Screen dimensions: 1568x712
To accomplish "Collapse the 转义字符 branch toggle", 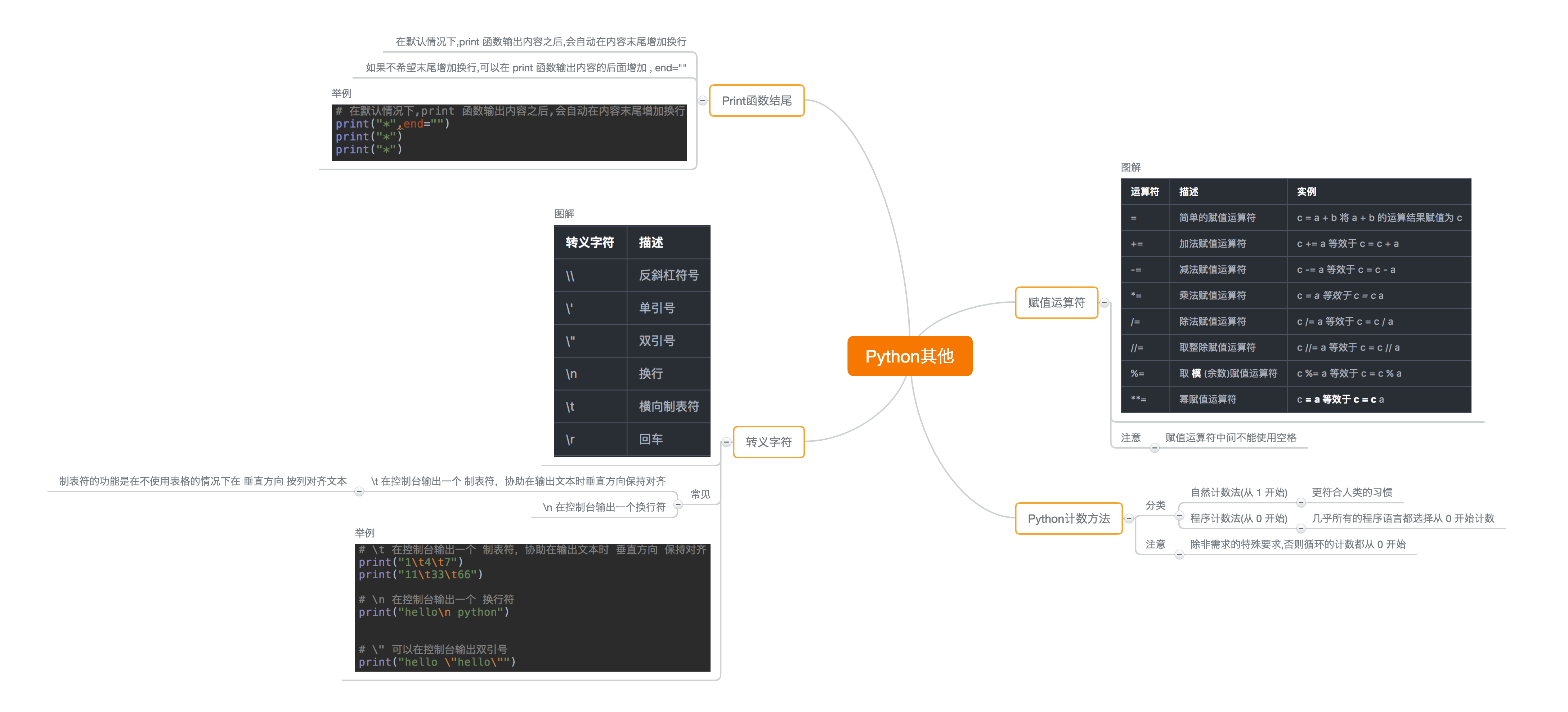I will (x=726, y=442).
